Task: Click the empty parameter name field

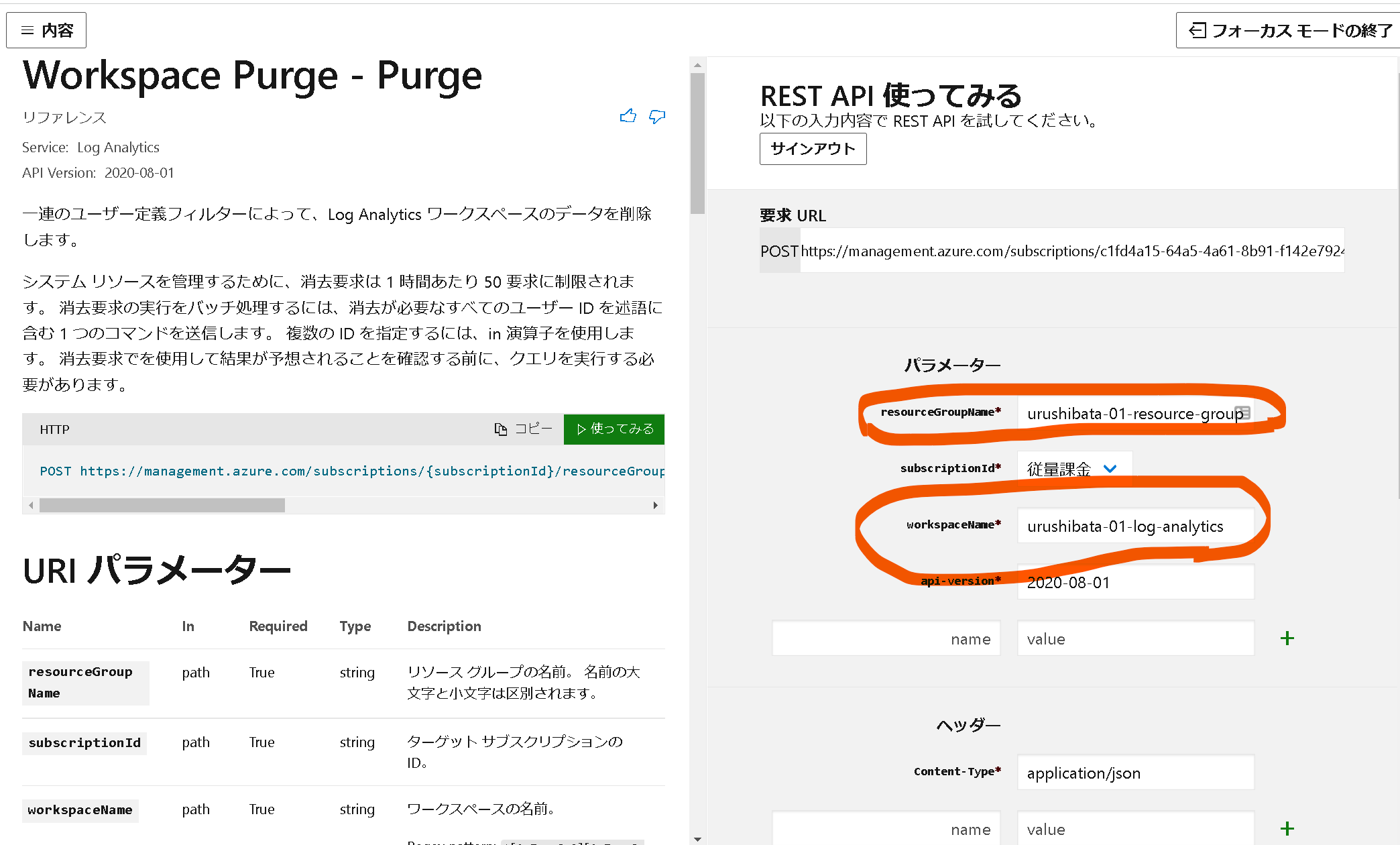Action: (x=886, y=638)
